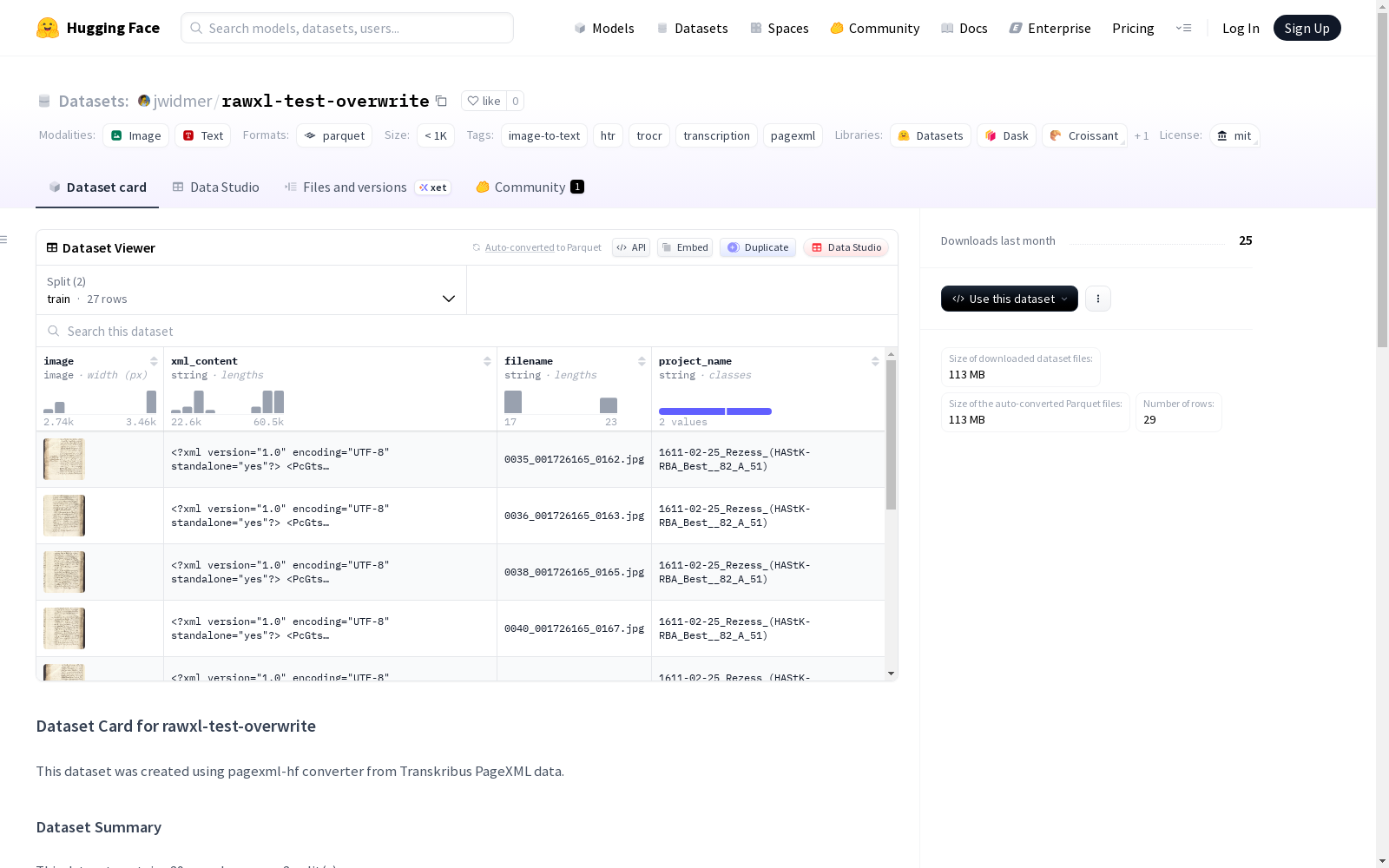Open the three-dots more options button

(x=1098, y=299)
